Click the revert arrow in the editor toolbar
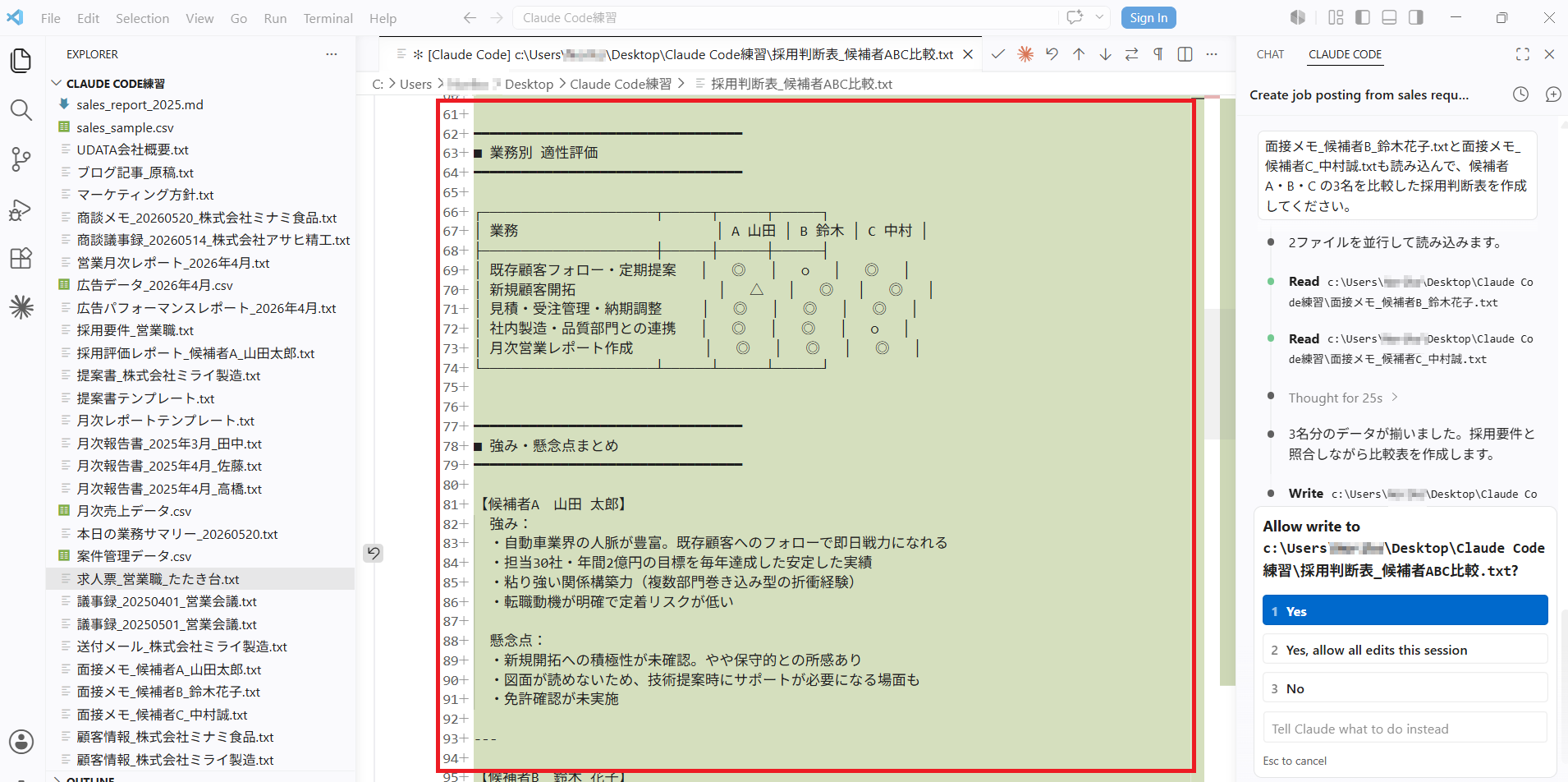Screen dimensions: 1568x782 pyautogui.click(x=1052, y=54)
